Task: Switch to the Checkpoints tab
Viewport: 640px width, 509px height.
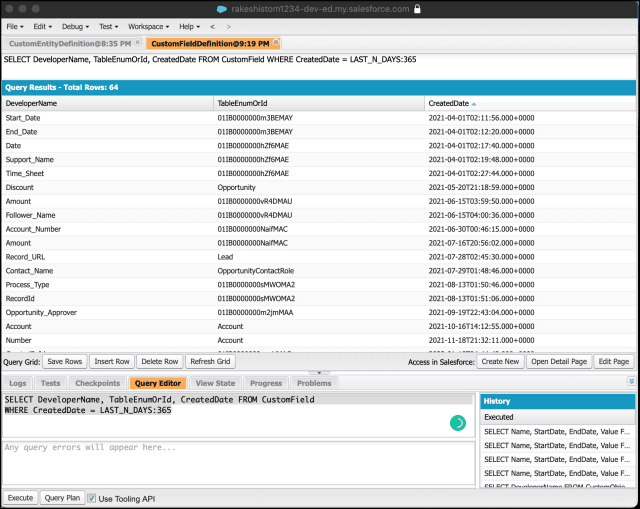Action: click(97, 383)
